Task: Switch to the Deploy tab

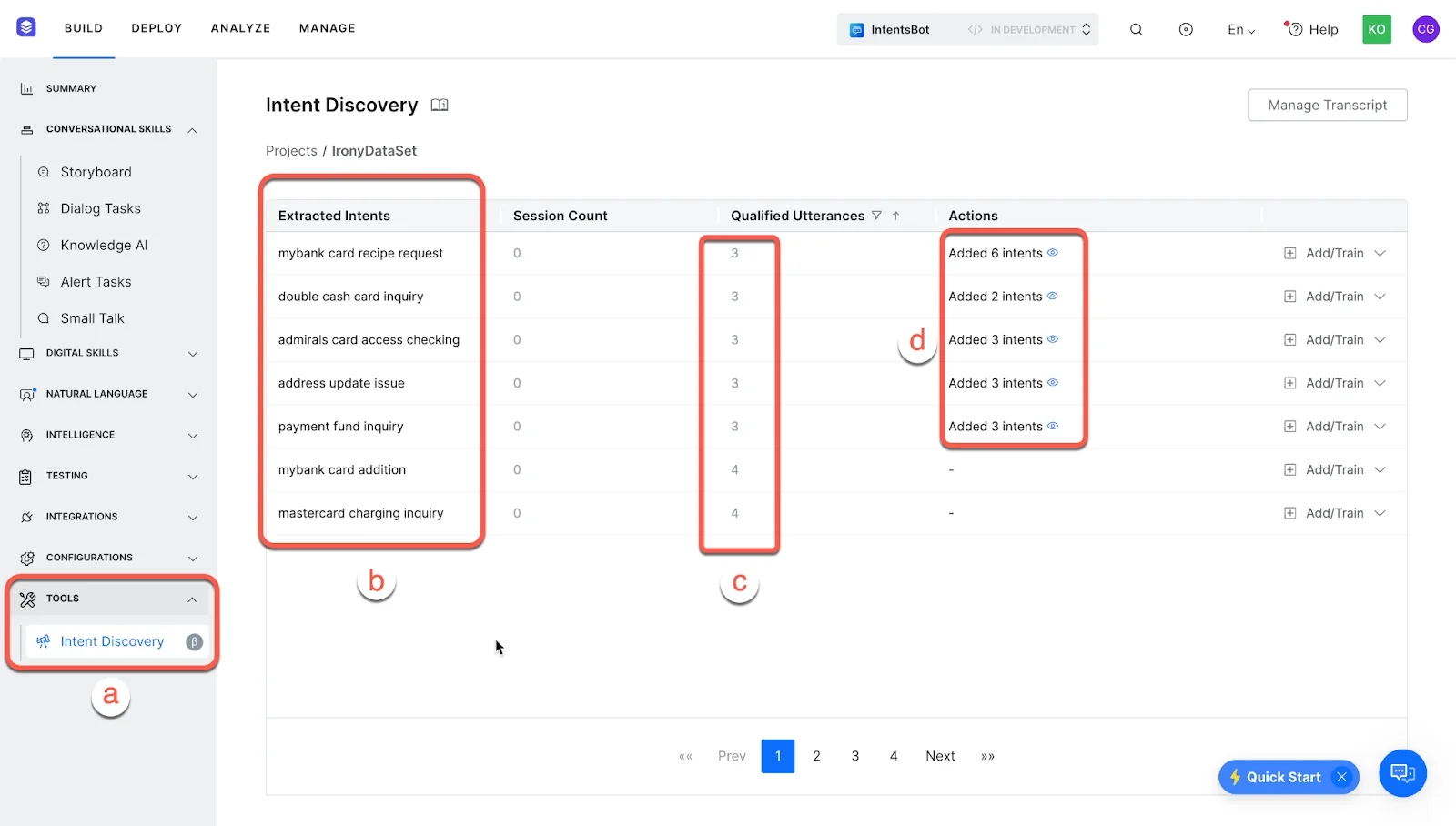Action: [157, 28]
